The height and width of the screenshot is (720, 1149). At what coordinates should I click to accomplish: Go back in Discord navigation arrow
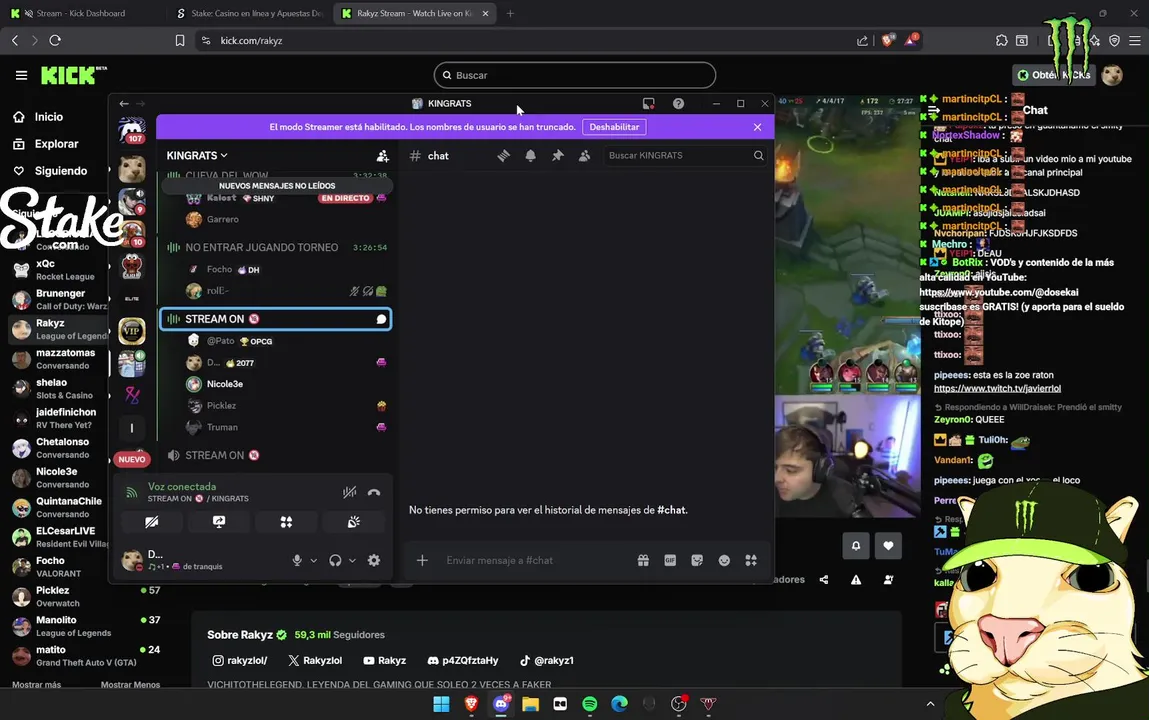coord(124,103)
